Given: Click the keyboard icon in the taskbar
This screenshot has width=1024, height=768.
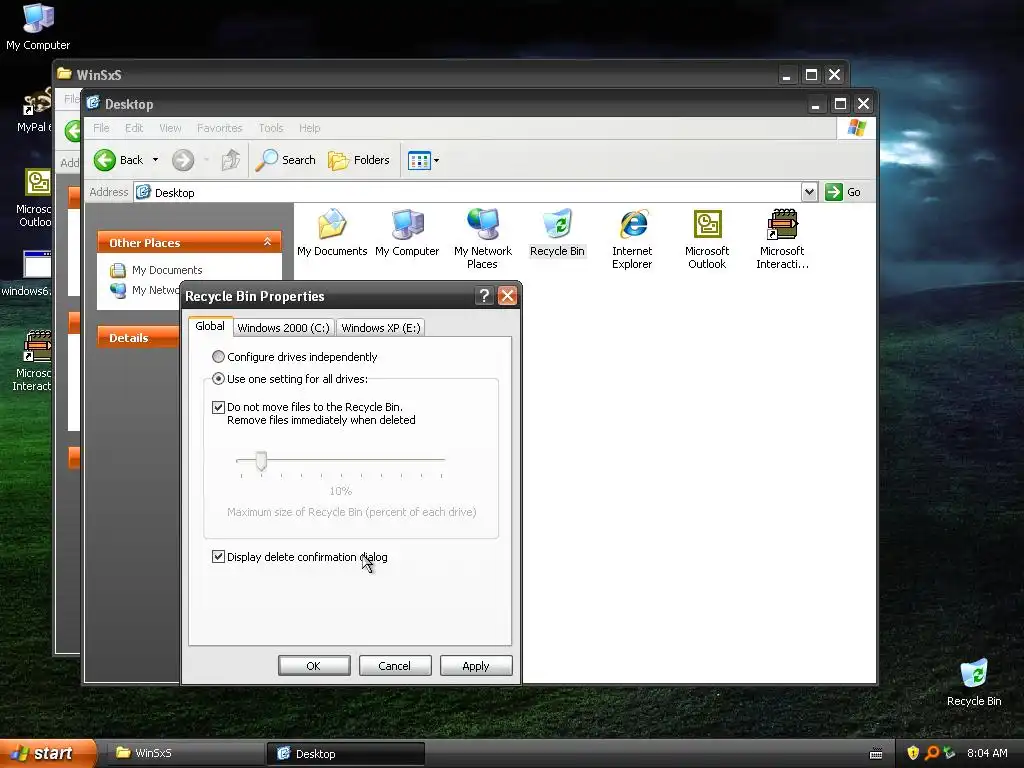Looking at the screenshot, I should [876, 754].
